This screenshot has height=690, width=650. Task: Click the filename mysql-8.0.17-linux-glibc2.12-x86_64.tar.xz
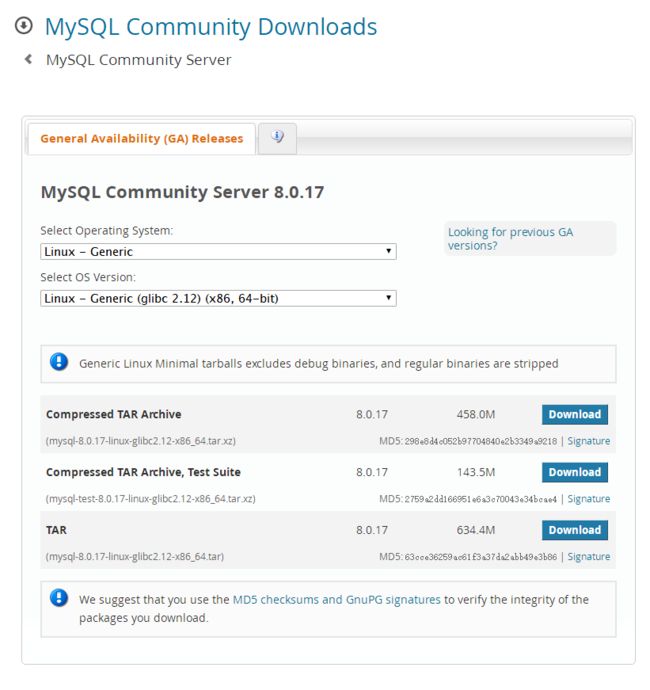click(x=141, y=441)
